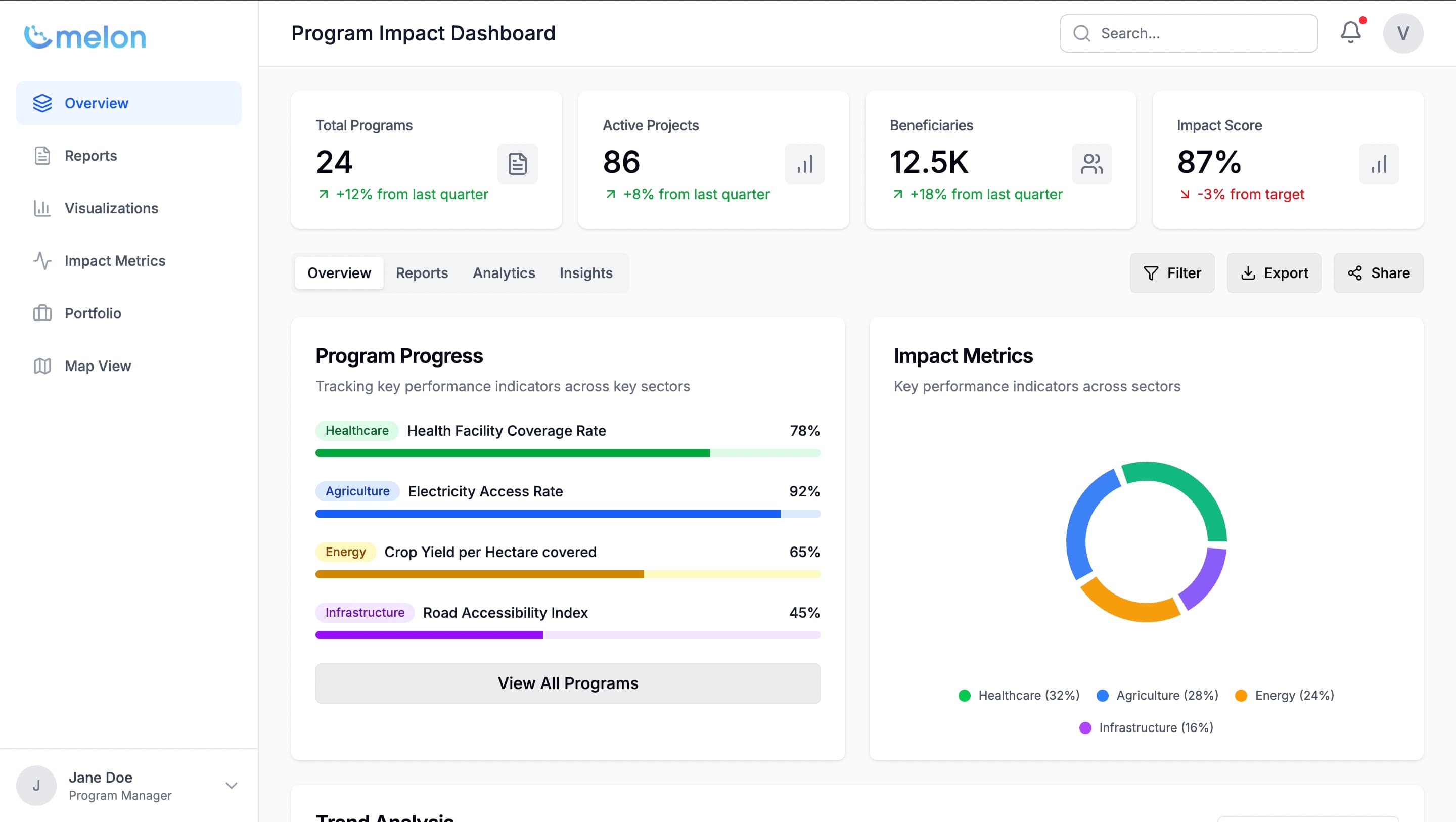Screen dimensions: 1456x822
Task: Click the Share button
Action: pos(1378,273)
